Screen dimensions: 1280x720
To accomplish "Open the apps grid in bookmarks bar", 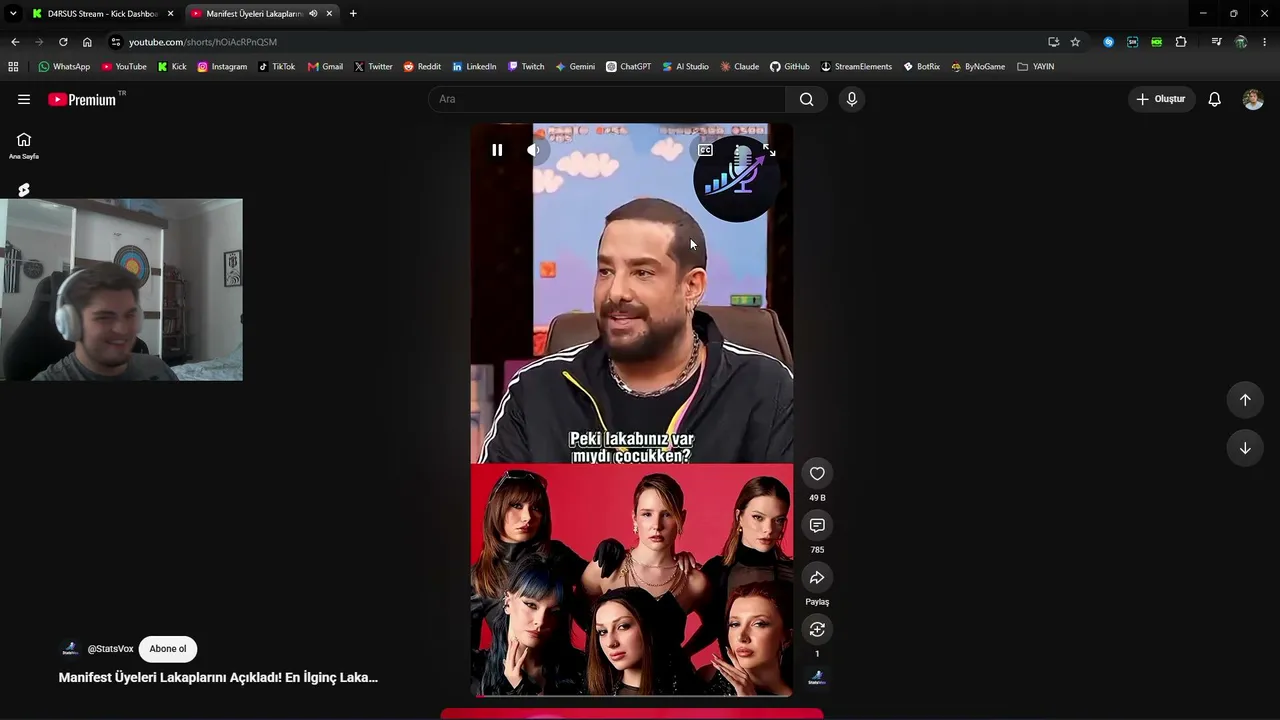I will [x=13, y=67].
